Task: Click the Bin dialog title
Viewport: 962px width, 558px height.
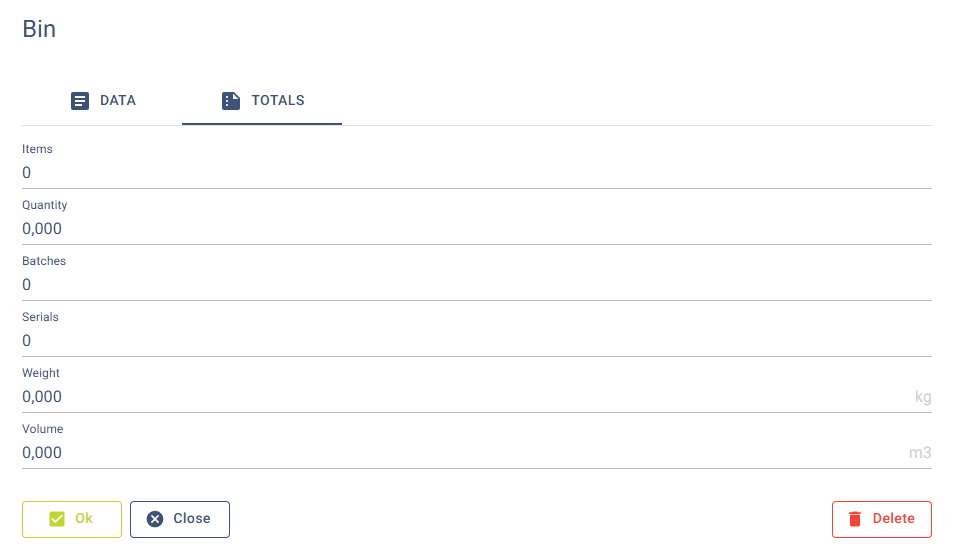Action: click(x=39, y=29)
